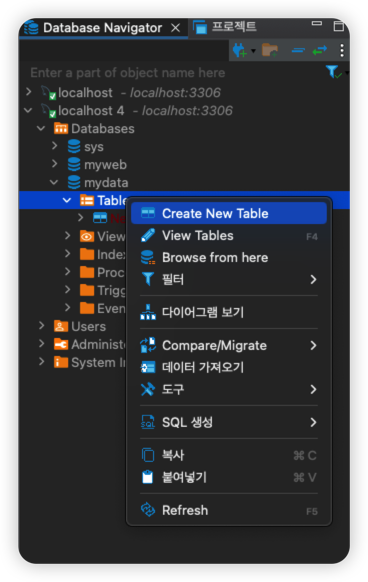Expand the Views folder
This screenshot has height=582, width=368.
click(x=68, y=236)
